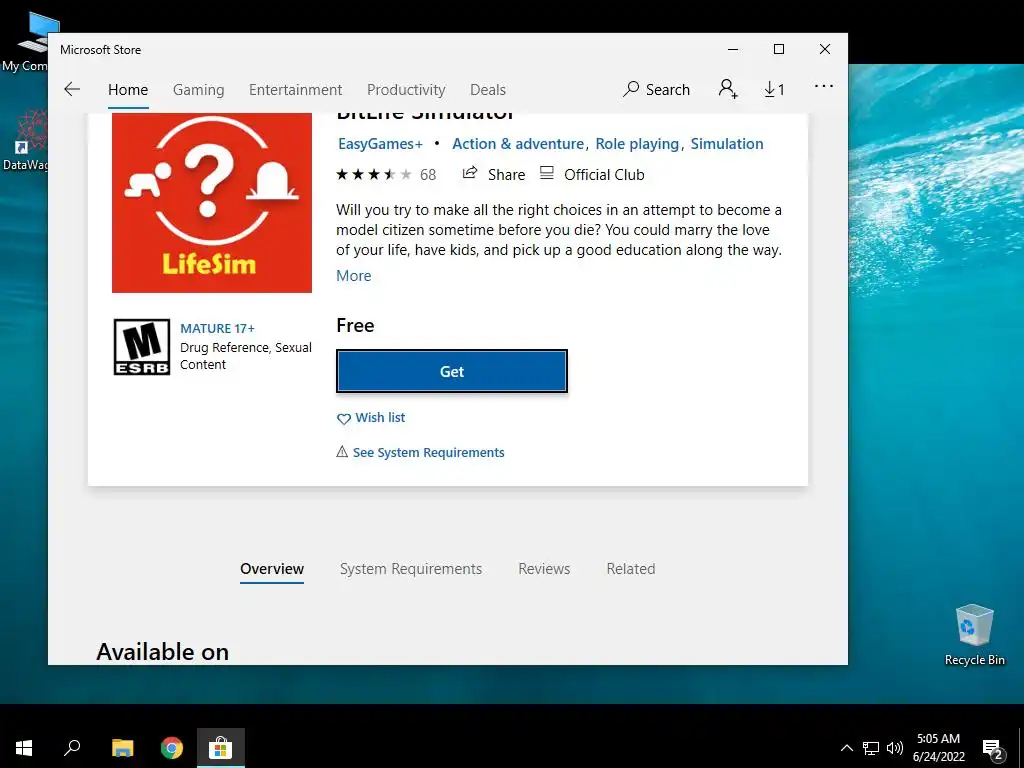This screenshot has height=768, width=1024.
Task: Open Action & adventure category
Action: (518, 144)
